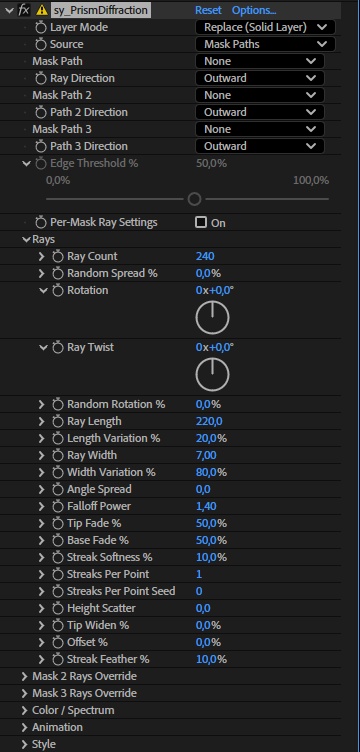Toggle the Path 3 Direction stopwatch
Viewport: 360px width, 752px height.
click(41, 147)
